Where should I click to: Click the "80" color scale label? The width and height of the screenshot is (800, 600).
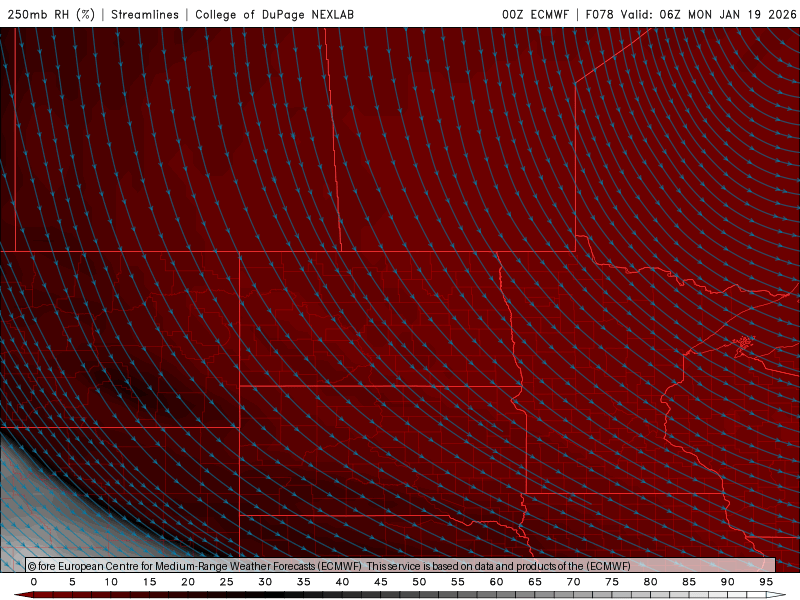click(651, 582)
